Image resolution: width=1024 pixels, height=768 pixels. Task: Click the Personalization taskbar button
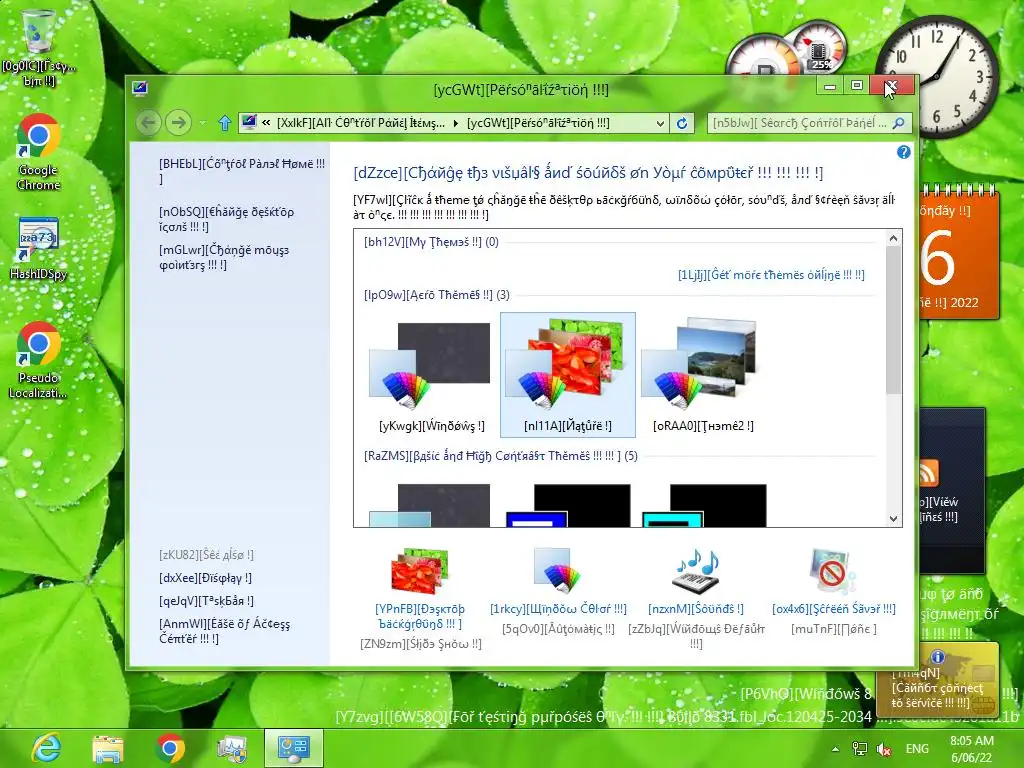(294, 748)
